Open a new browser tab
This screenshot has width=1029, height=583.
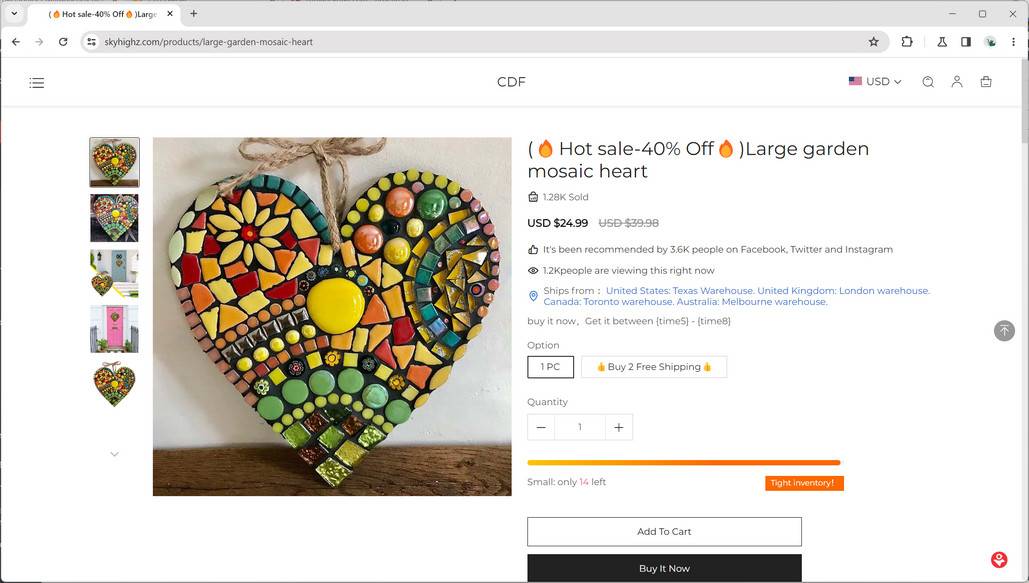click(x=194, y=14)
